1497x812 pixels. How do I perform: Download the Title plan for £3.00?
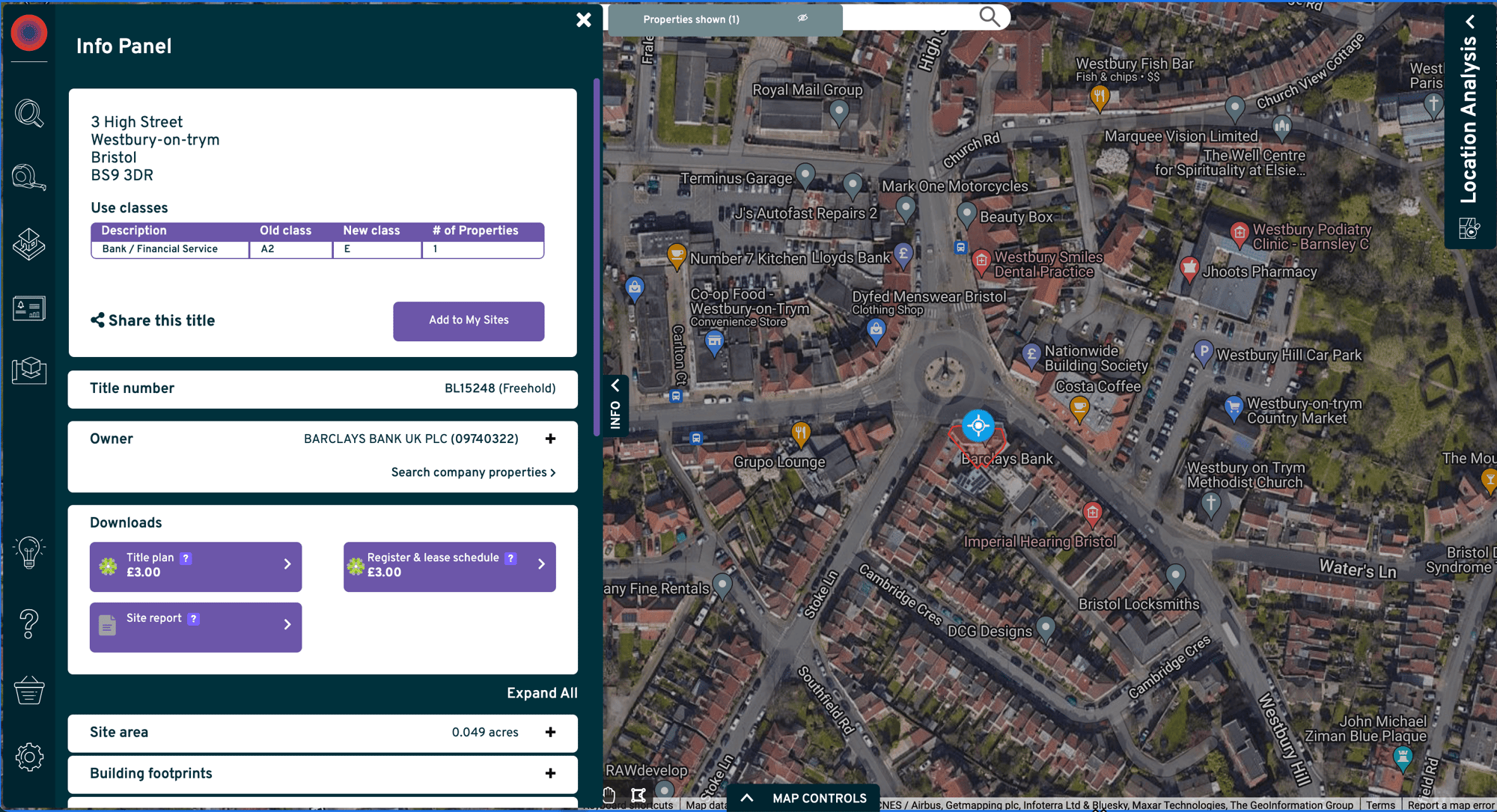[x=195, y=567]
